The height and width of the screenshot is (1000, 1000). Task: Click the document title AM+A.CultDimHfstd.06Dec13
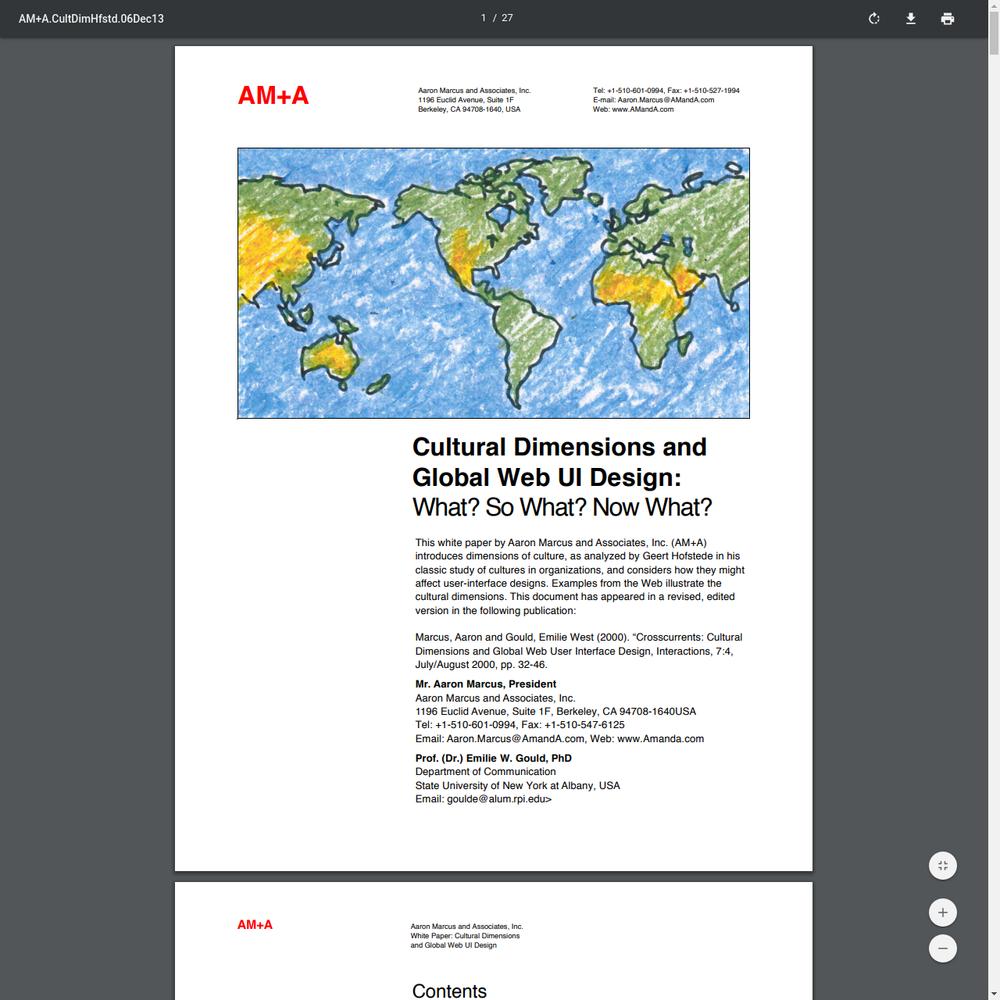91,18
